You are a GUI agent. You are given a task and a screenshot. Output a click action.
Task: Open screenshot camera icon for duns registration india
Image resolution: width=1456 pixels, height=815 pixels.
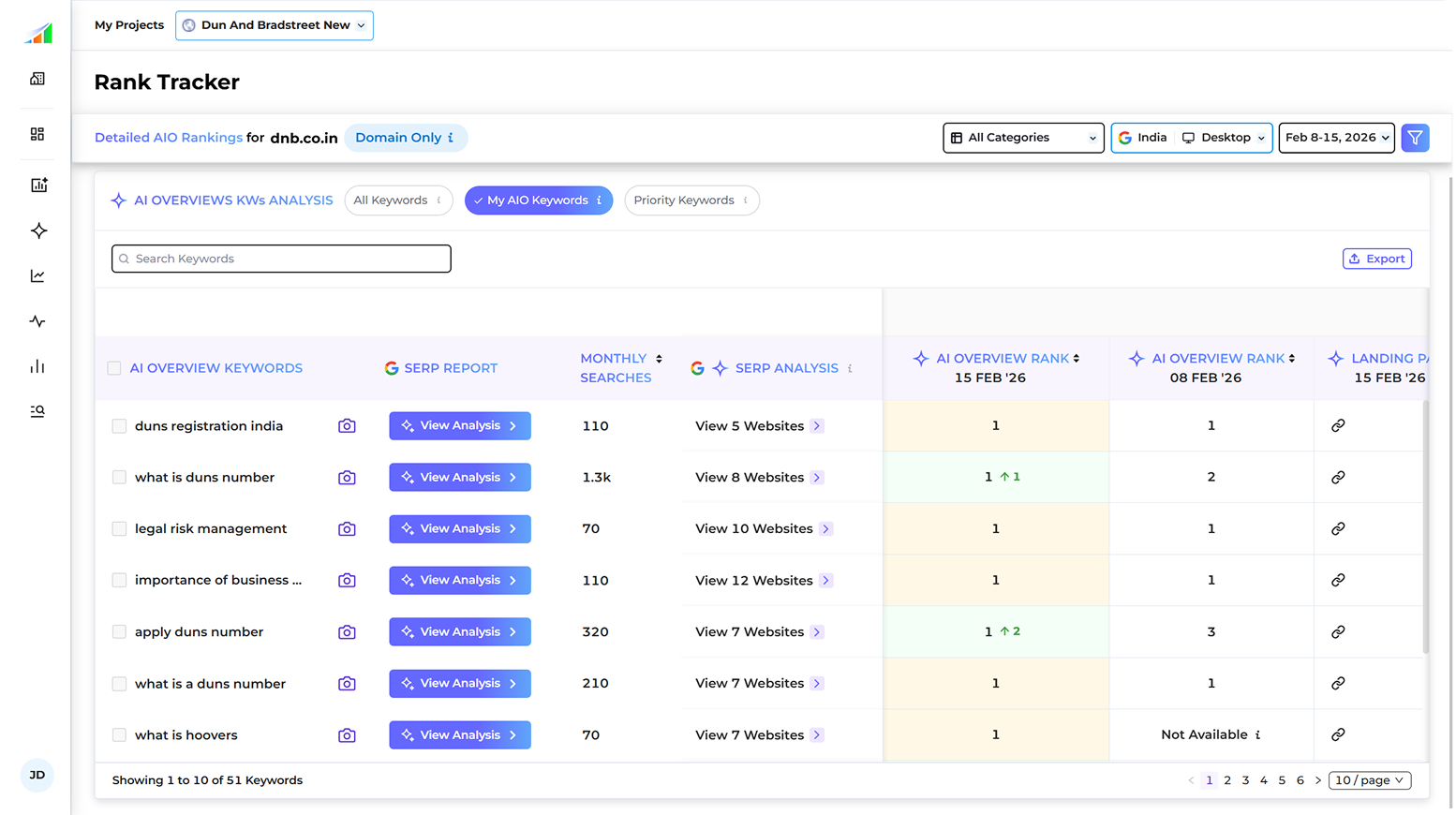tap(347, 426)
